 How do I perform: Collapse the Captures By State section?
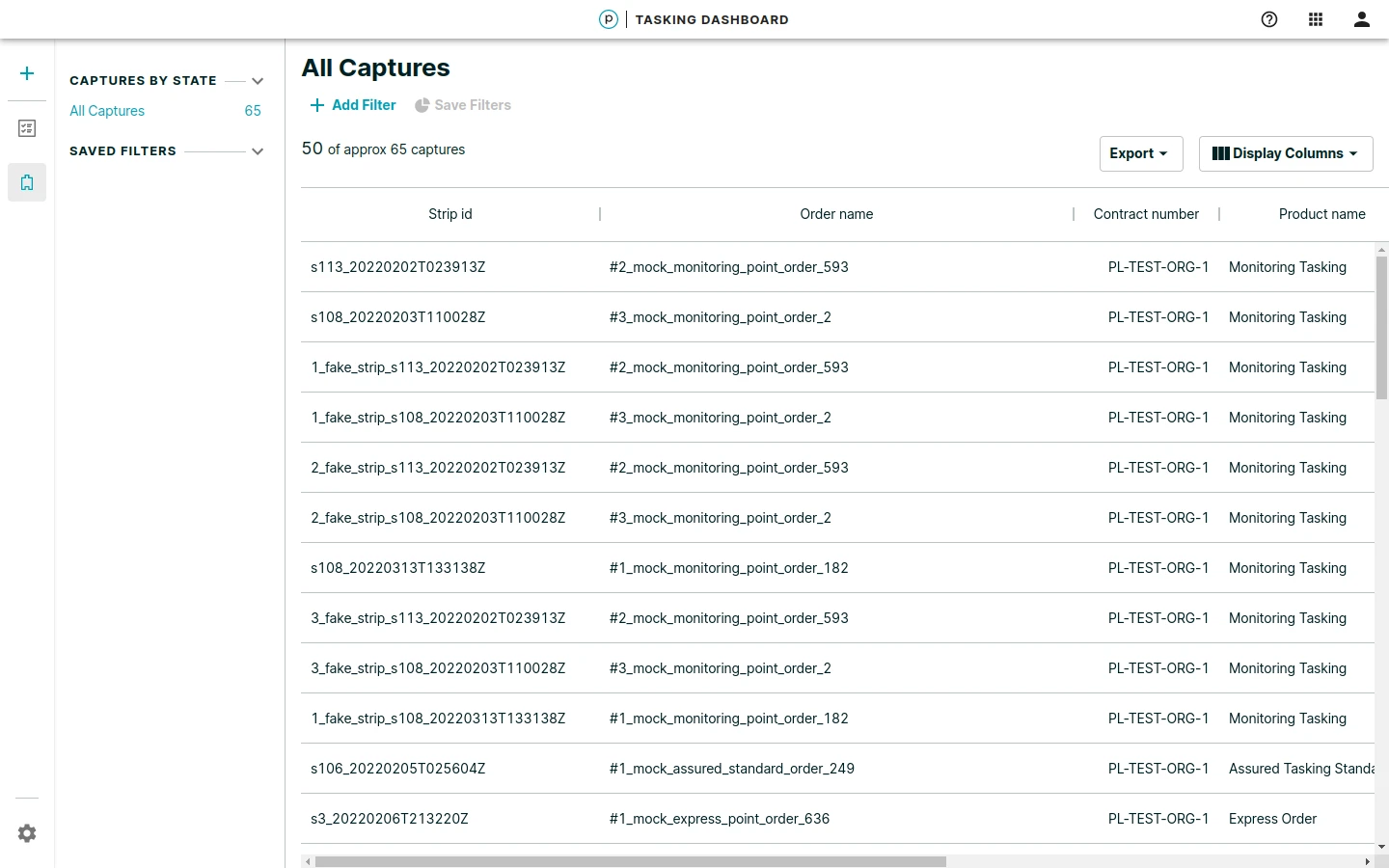tap(258, 81)
